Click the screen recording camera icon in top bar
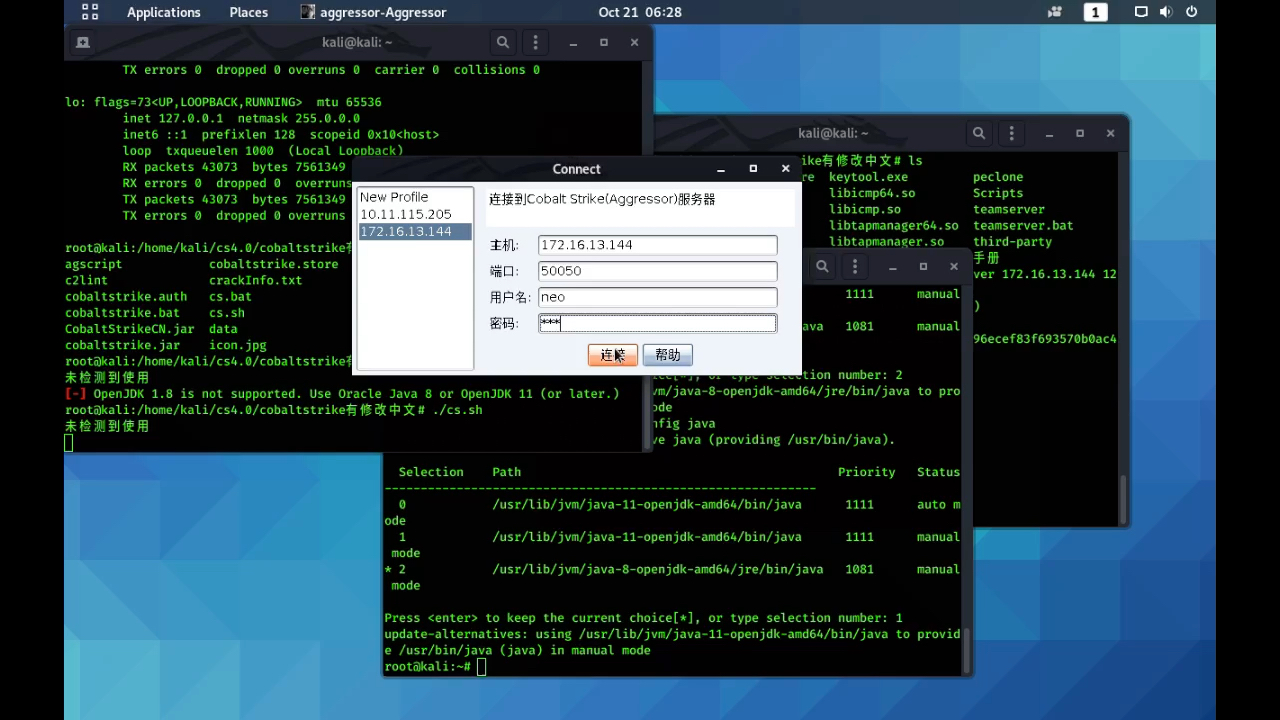 1054,12
